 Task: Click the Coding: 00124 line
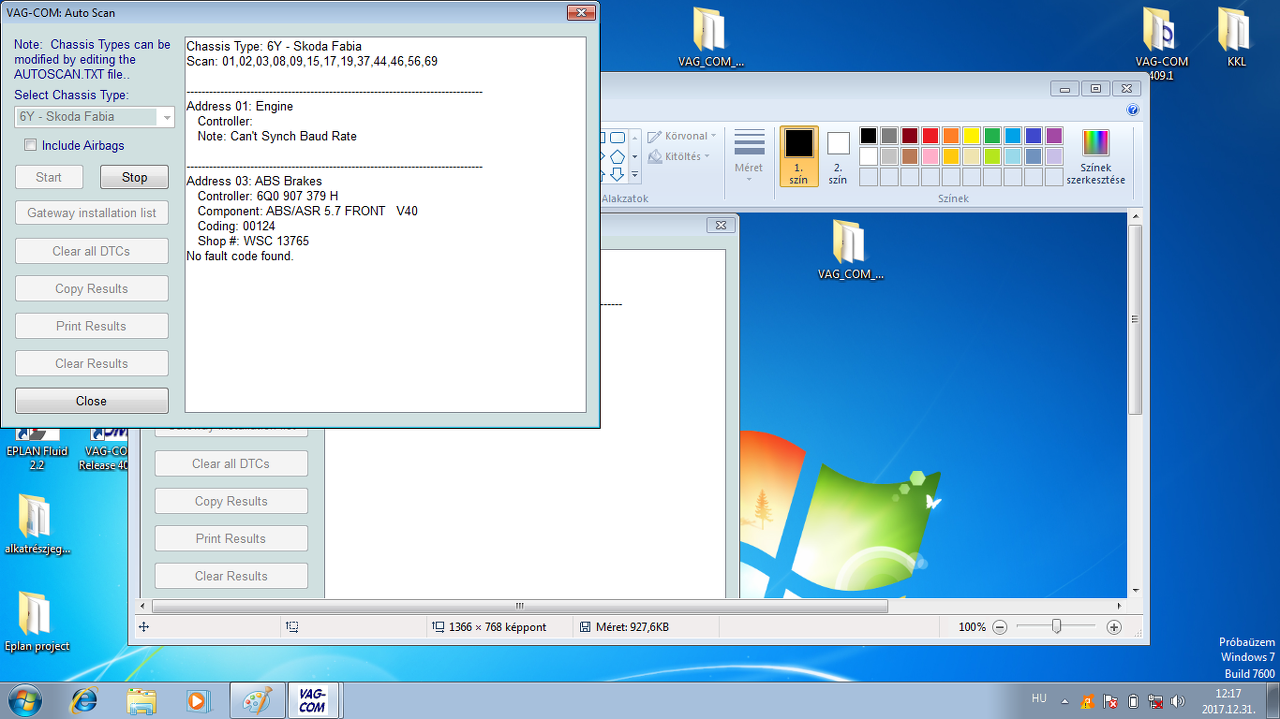(236, 226)
